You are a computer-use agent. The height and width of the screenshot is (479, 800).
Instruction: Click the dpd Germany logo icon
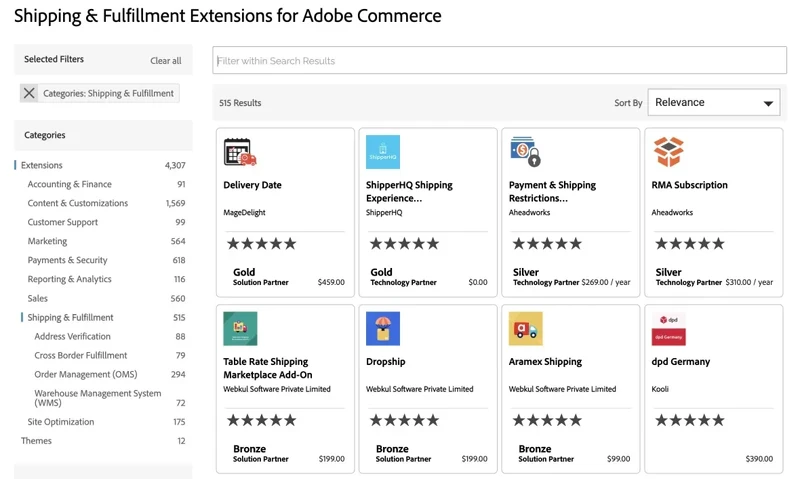coord(668,329)
